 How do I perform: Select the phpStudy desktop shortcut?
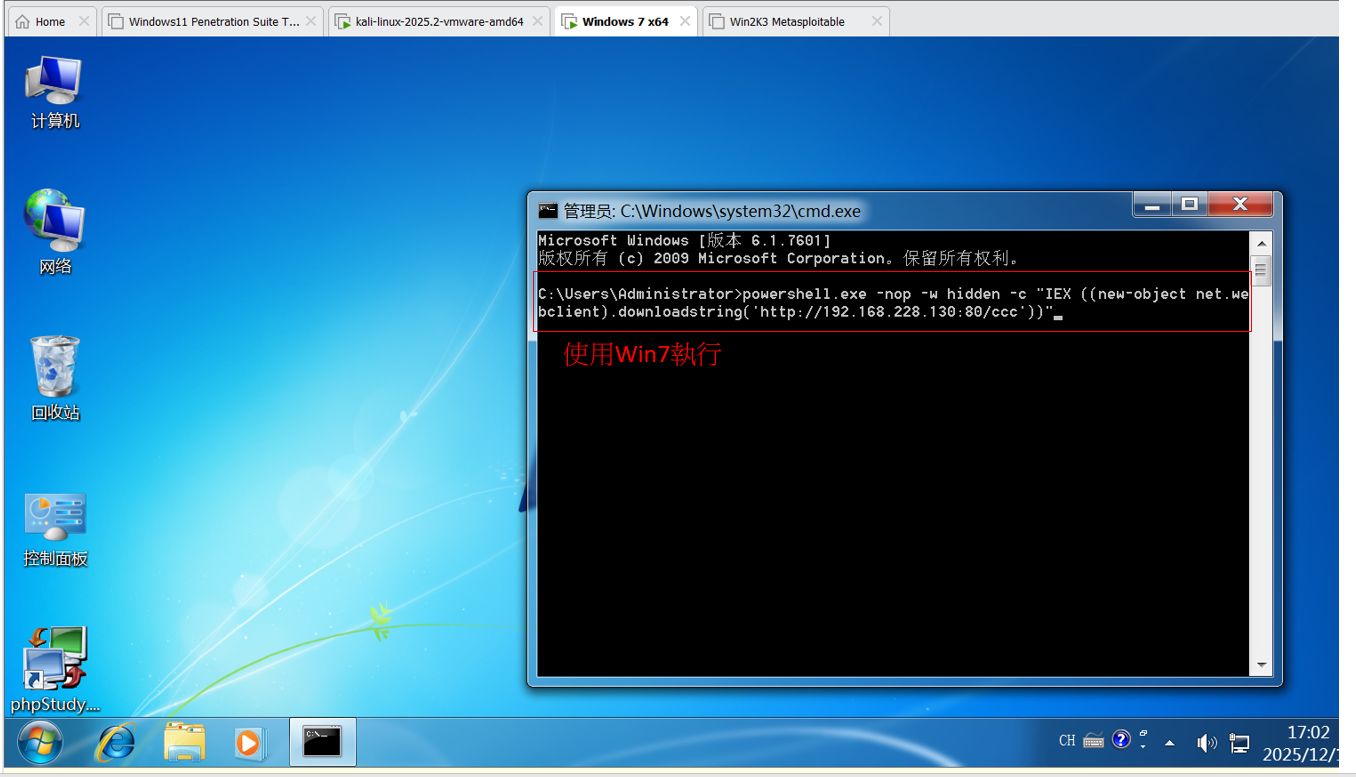click(55, 670)
